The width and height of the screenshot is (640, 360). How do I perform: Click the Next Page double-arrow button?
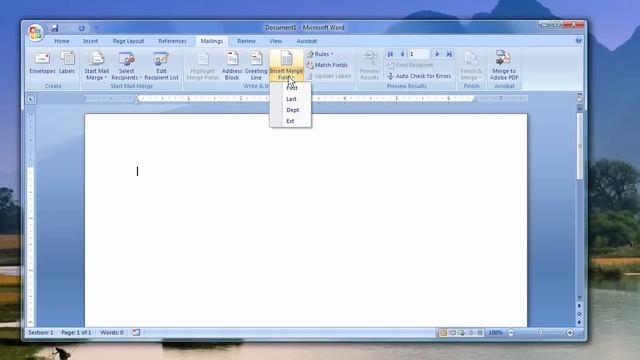pyautogui.click(x=579, y=322)
